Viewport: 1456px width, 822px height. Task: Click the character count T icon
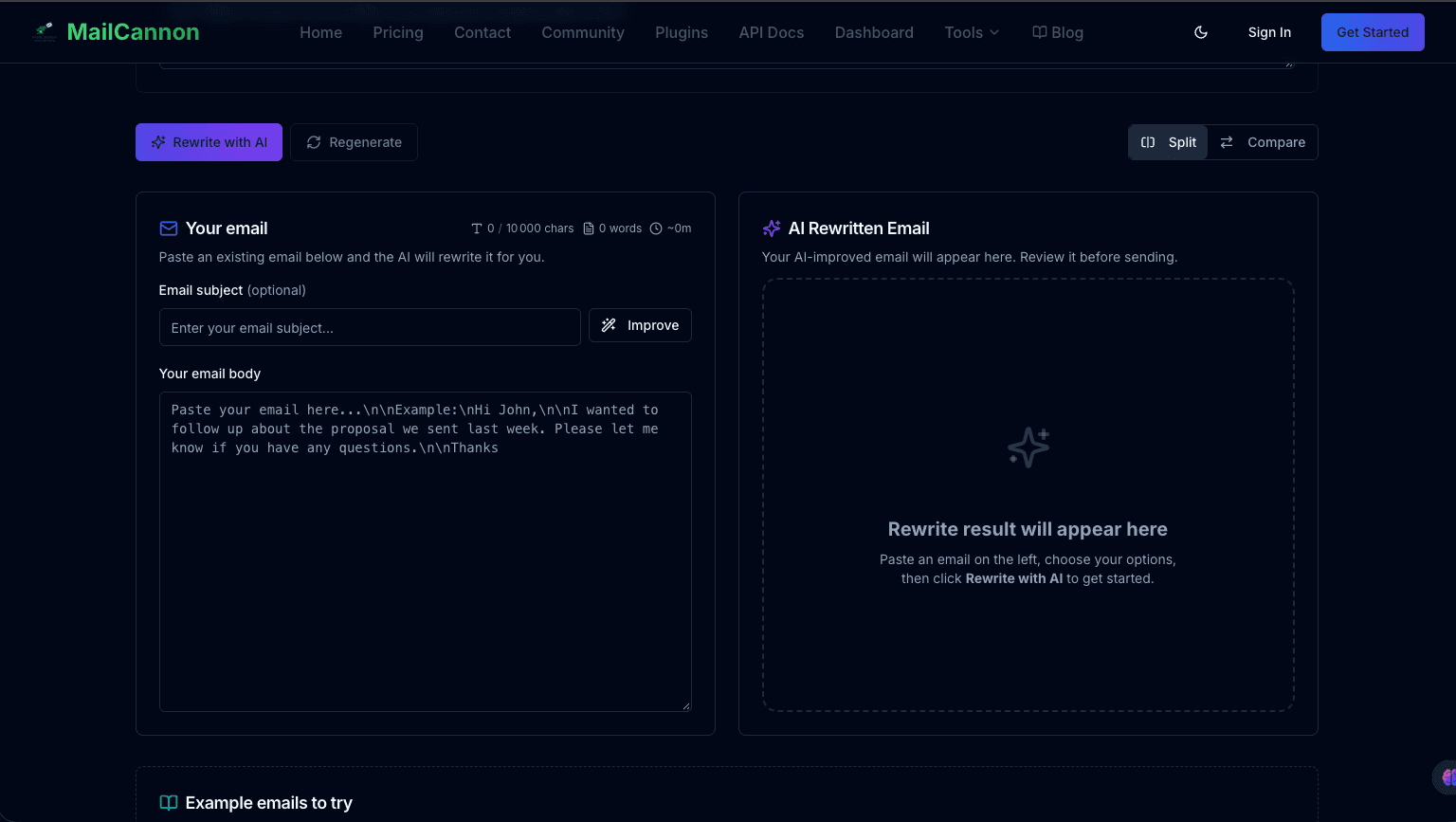(x=477, y=228)
